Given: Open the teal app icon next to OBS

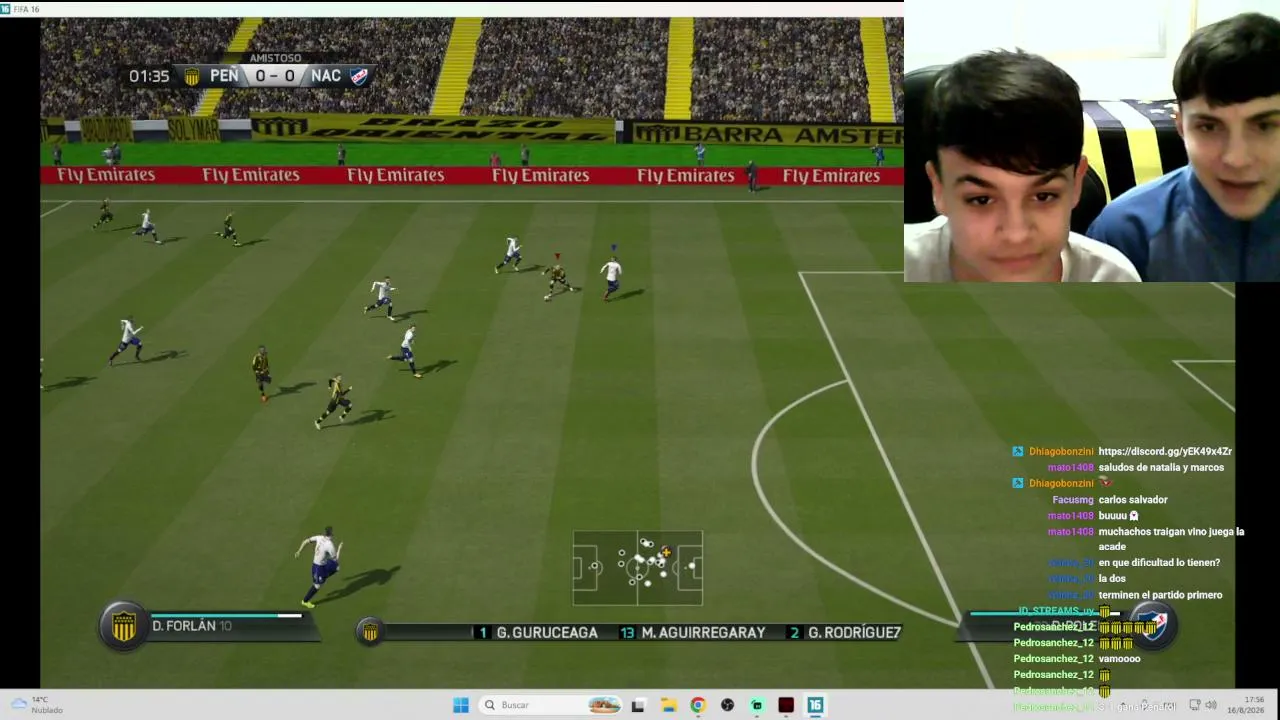Looking at the screenshot, I should point(757,705).
